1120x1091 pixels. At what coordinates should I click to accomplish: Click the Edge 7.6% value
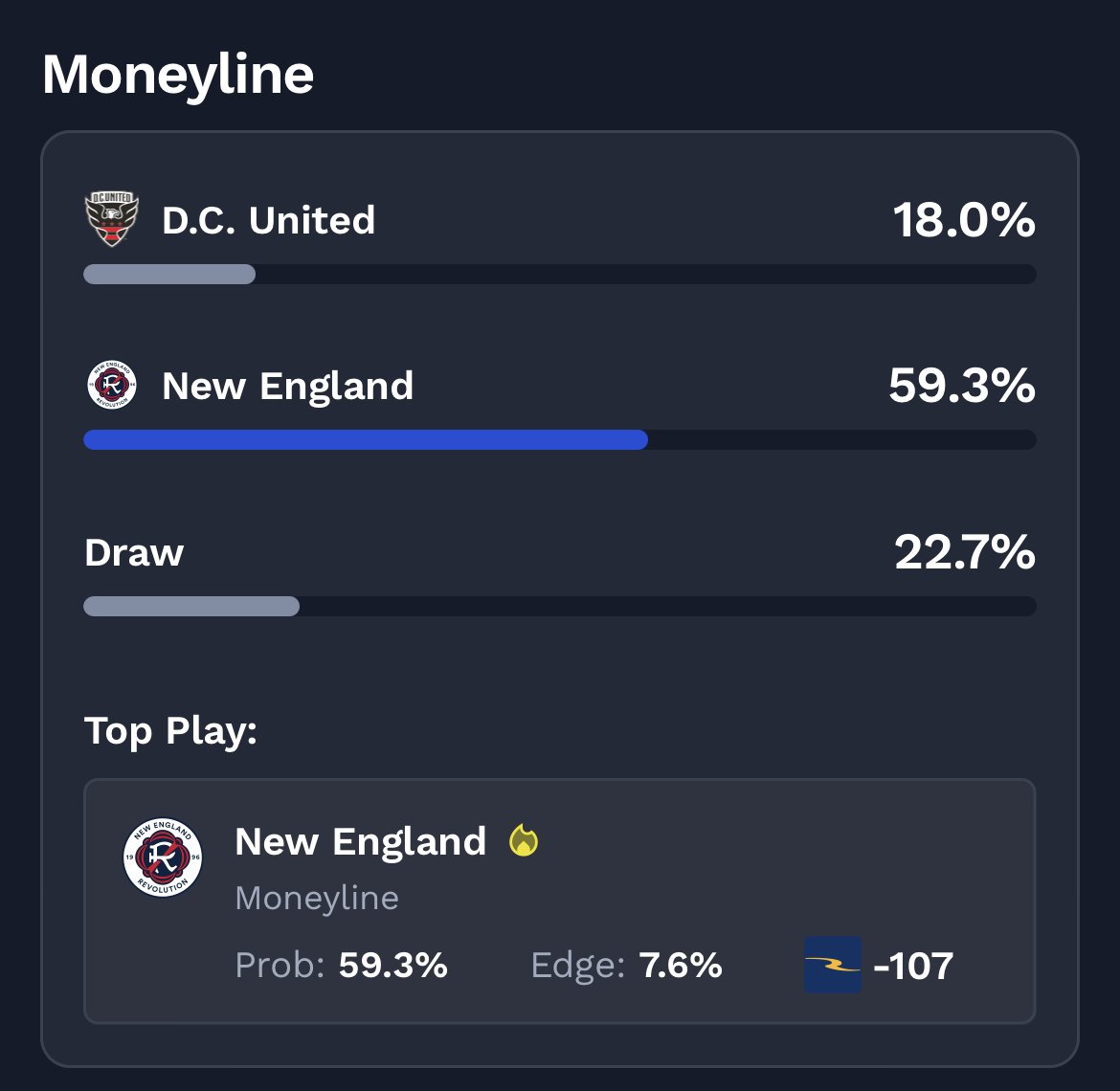coord(680,965)
